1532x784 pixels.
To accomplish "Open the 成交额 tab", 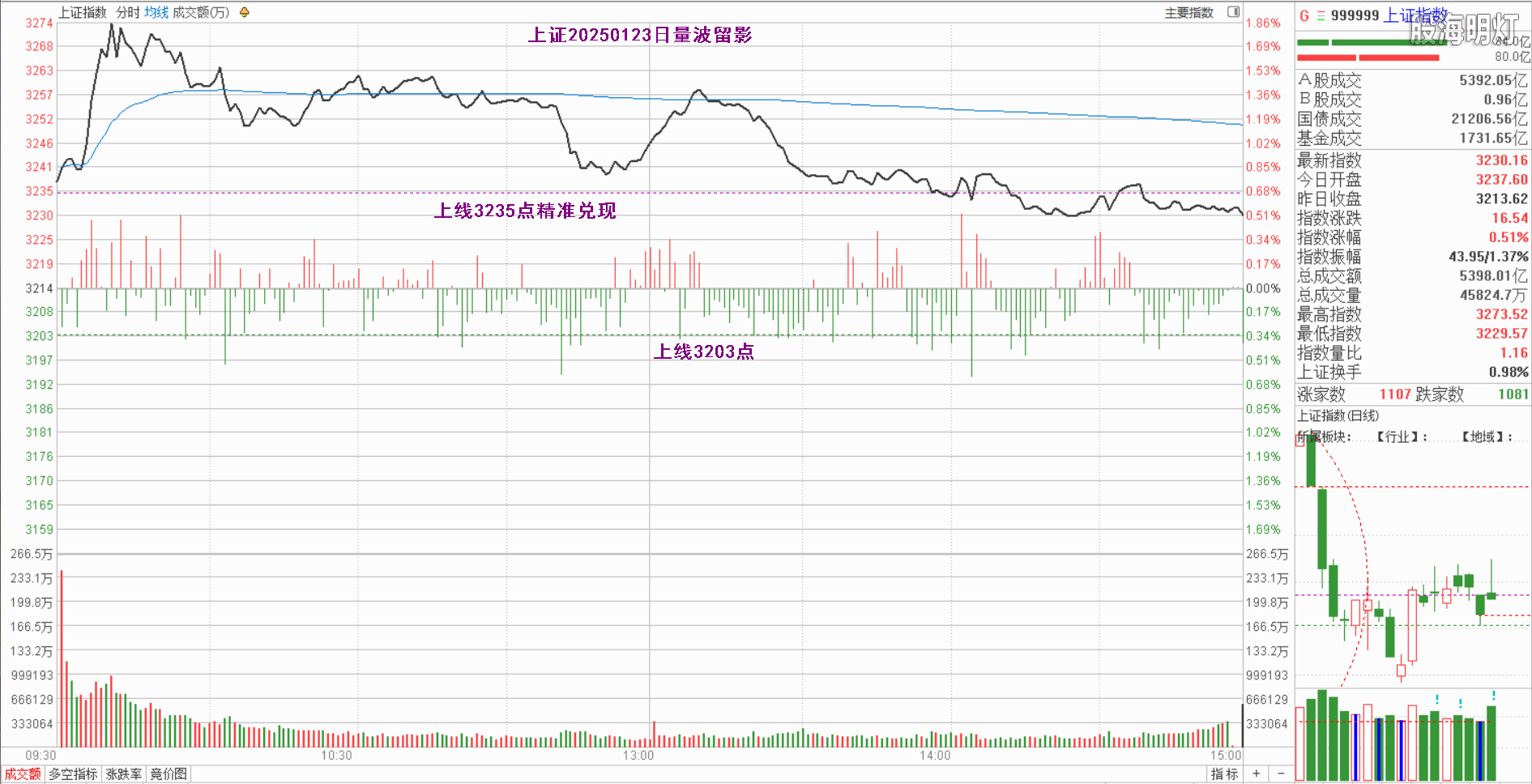I will [x=23, y=774].
